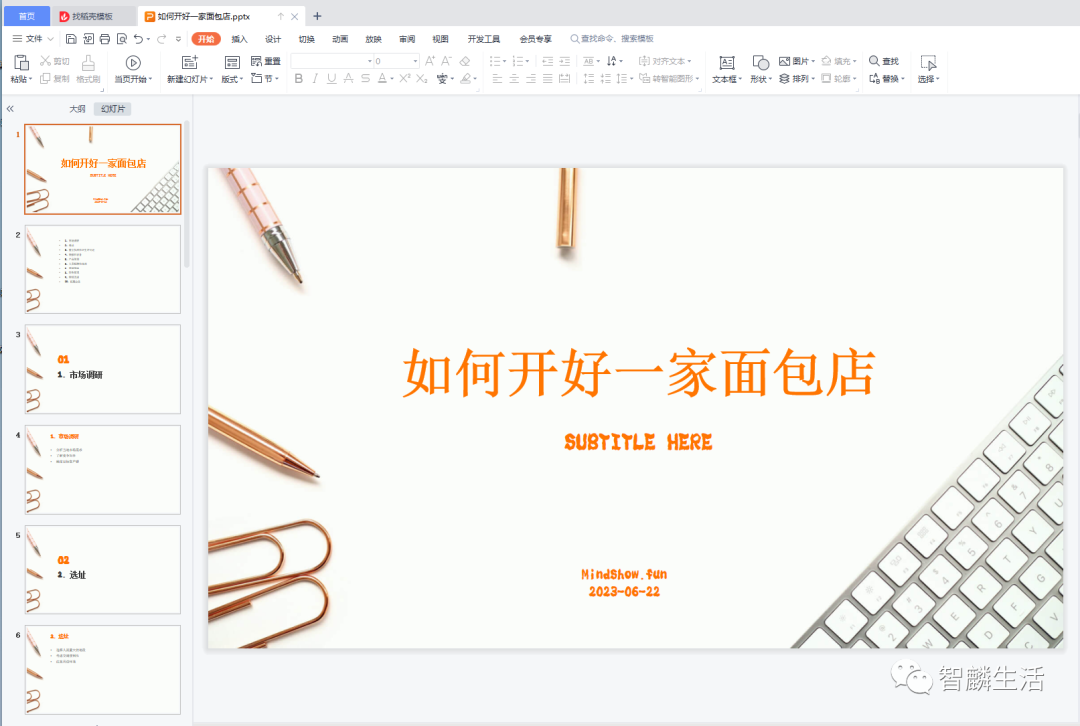Click the 查找 find icon
Image resolution: width=1080 pixels, height=726 pixels.
[884, 61]
